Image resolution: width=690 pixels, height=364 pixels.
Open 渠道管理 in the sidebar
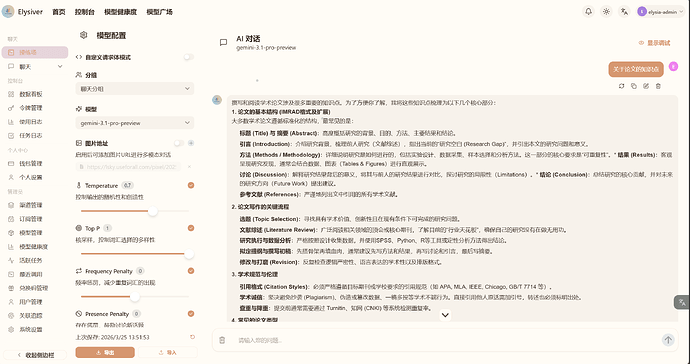pos(31,205)
